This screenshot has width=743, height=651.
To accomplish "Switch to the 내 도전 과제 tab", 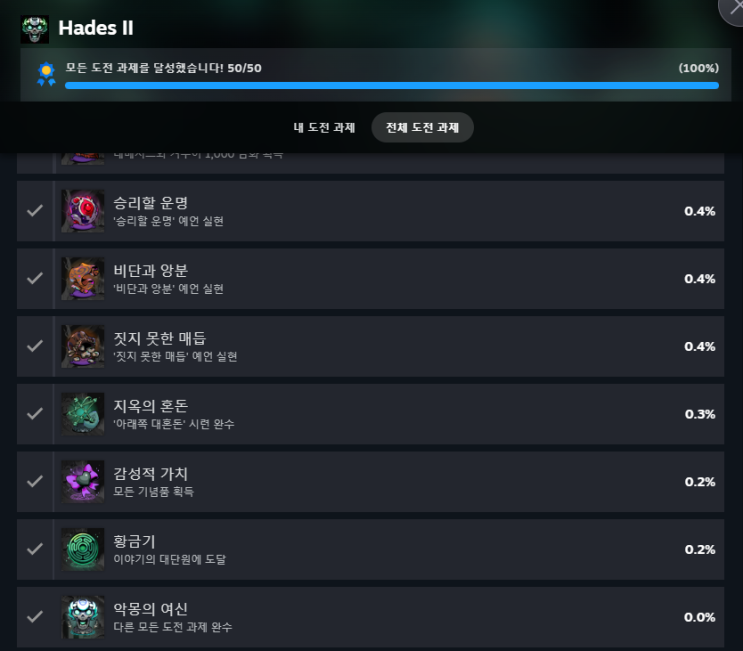I will point(324,127).
